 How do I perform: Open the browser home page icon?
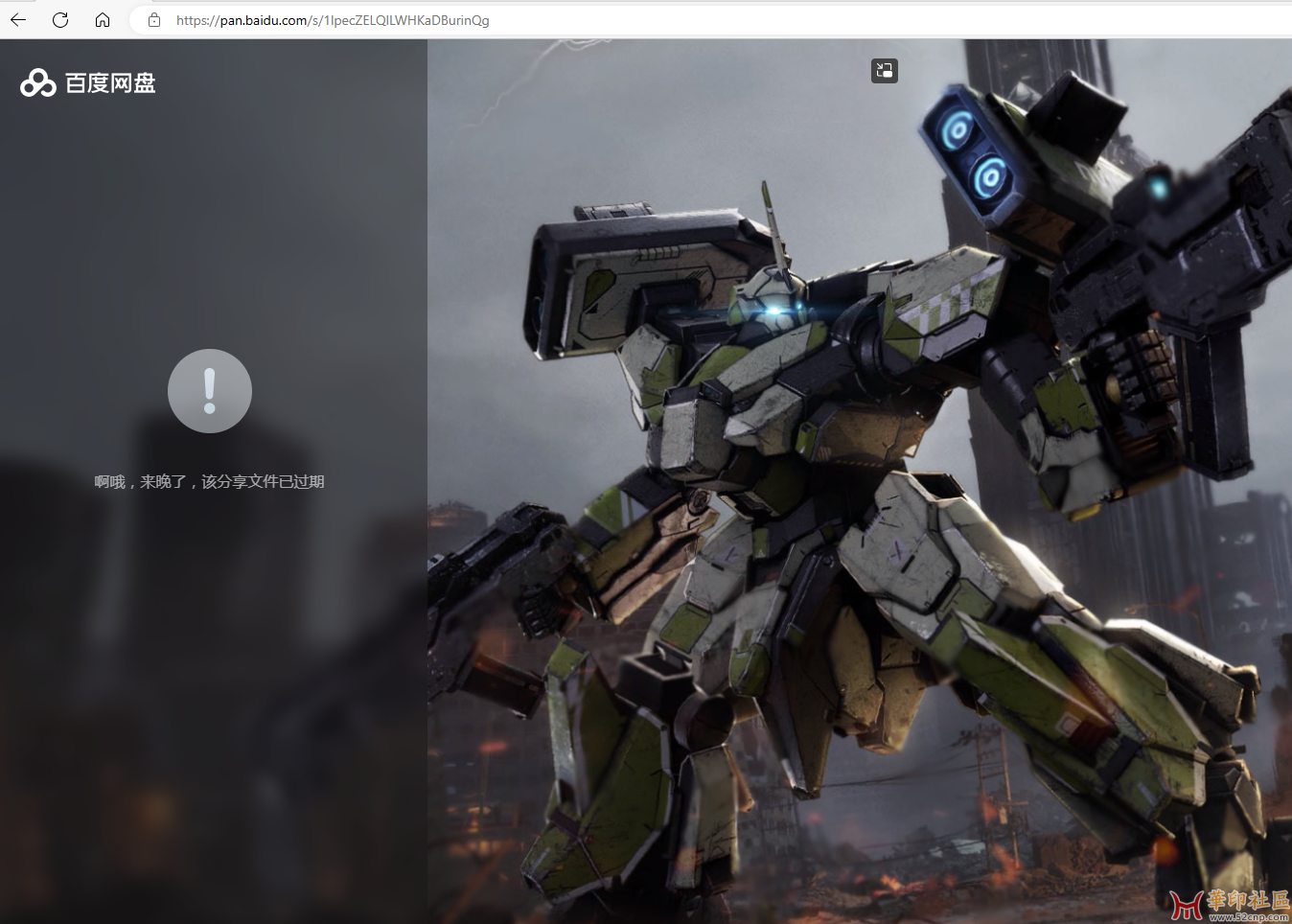[x=103, y=20]
